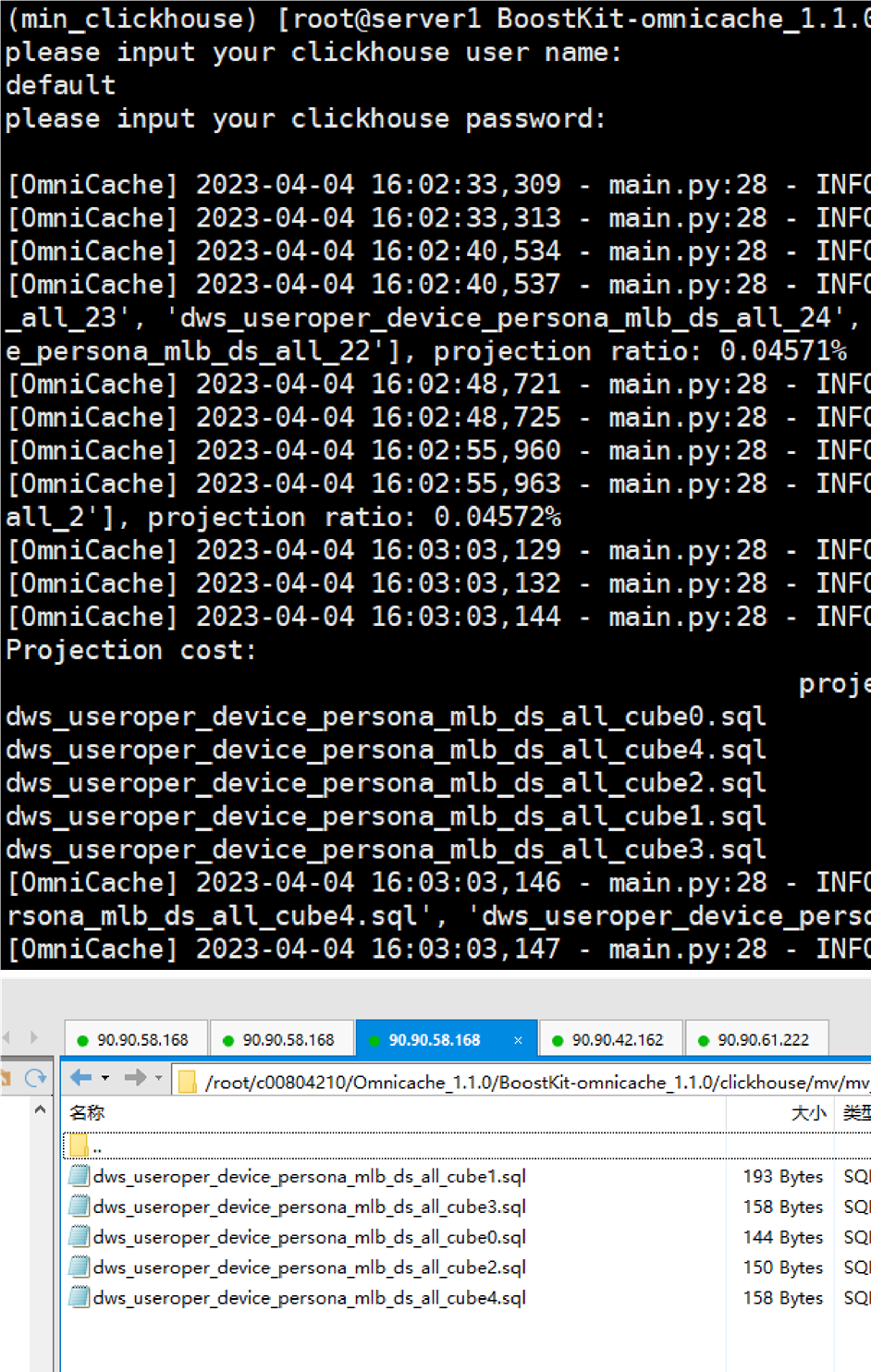871x1372 pixels.
Task: Click cube2.sql filename in terminal output
Action: 386,783
